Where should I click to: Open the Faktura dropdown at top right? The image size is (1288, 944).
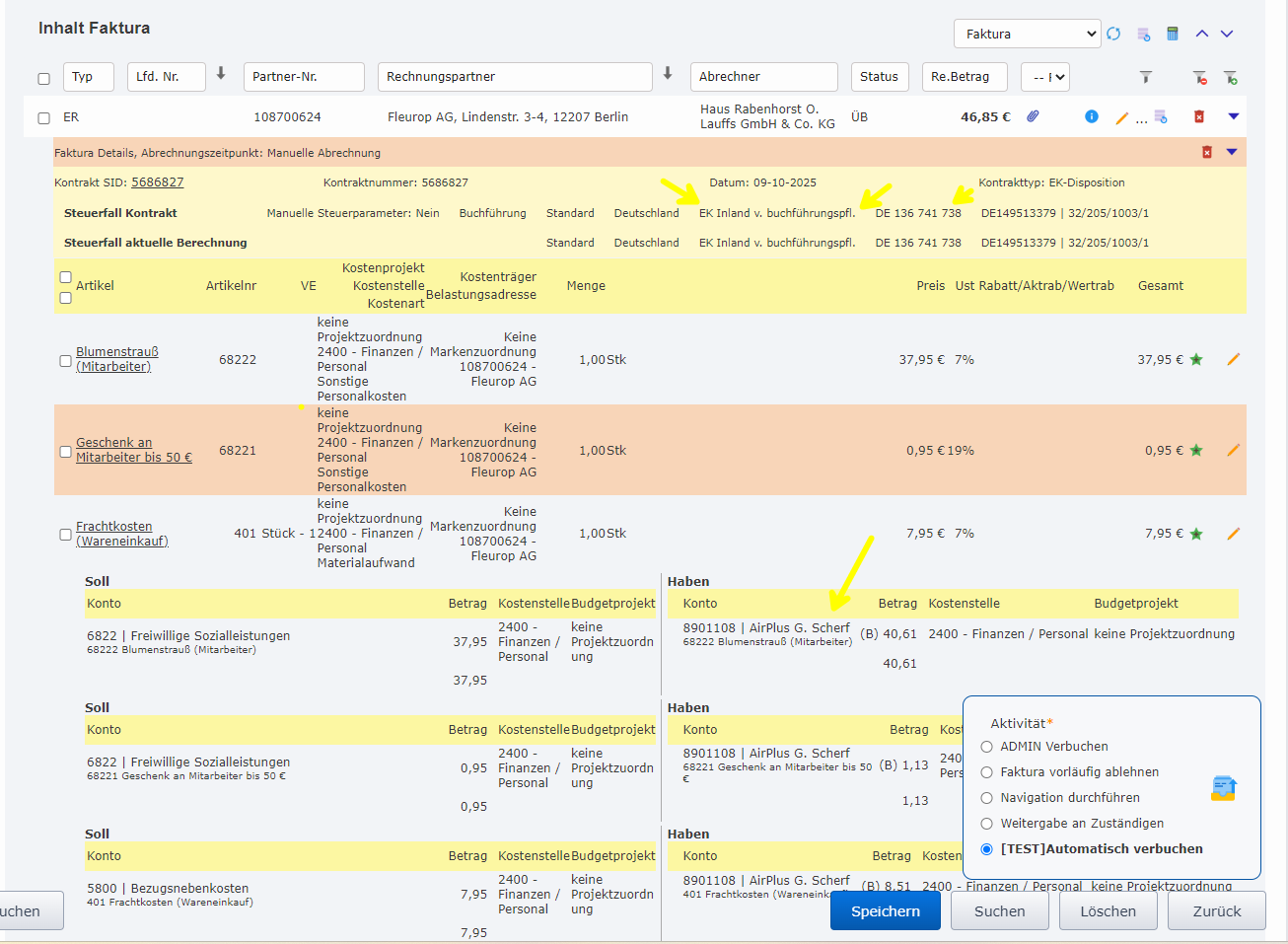click(1027, 34)
